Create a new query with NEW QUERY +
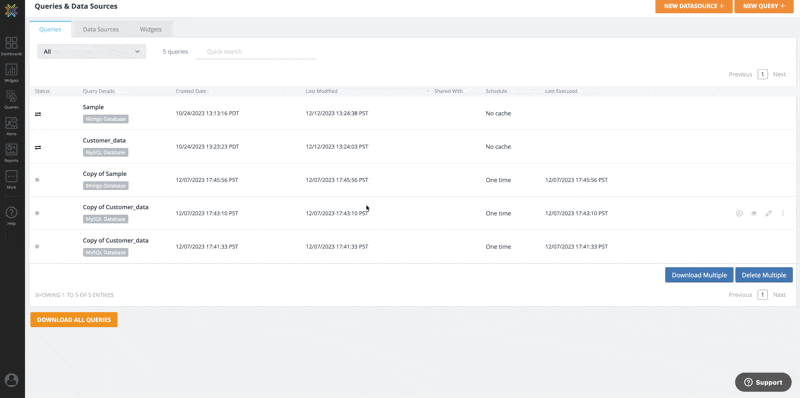This screenshot has height=398, width=800. click(x=764, y=6)
